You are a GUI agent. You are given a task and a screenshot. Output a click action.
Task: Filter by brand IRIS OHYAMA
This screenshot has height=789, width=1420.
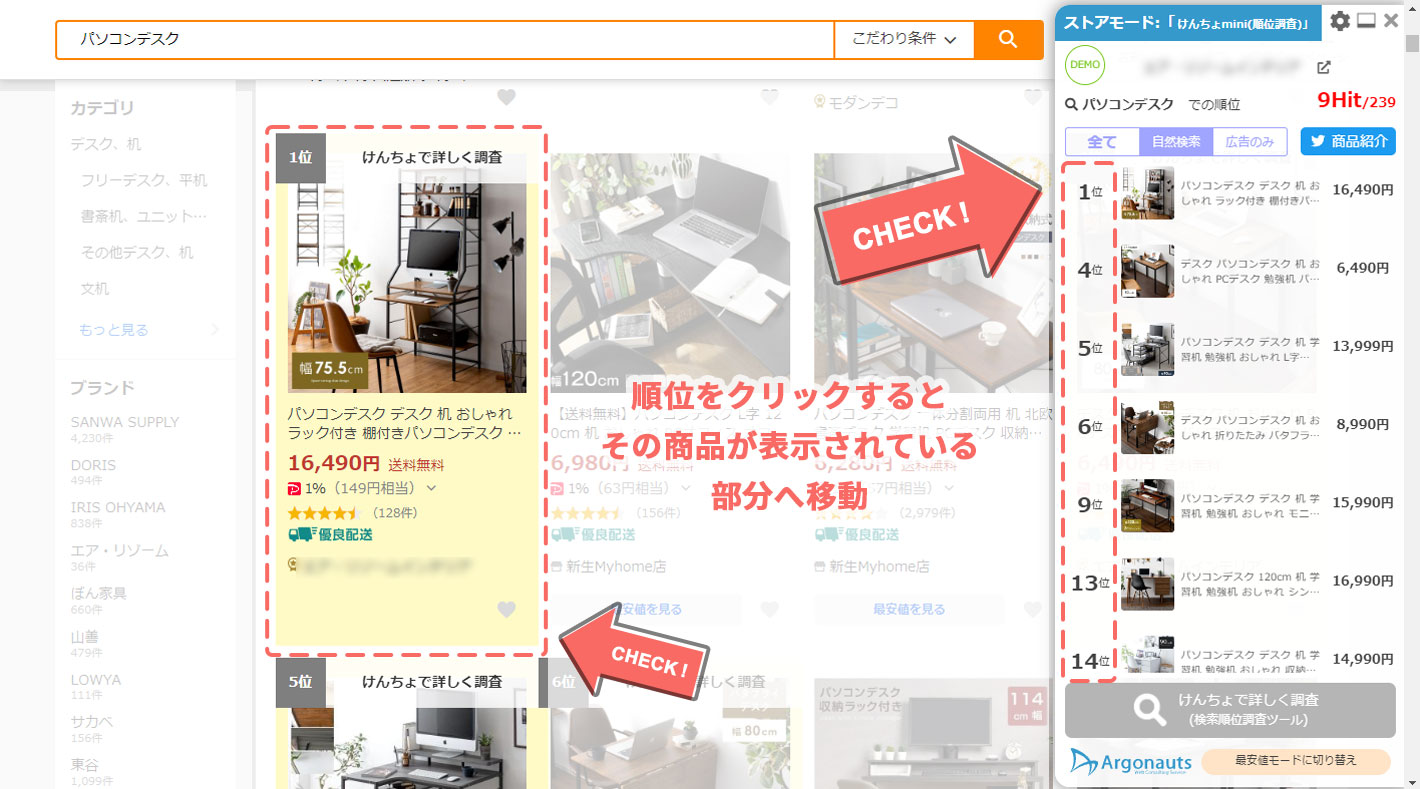tap(118, 507)
